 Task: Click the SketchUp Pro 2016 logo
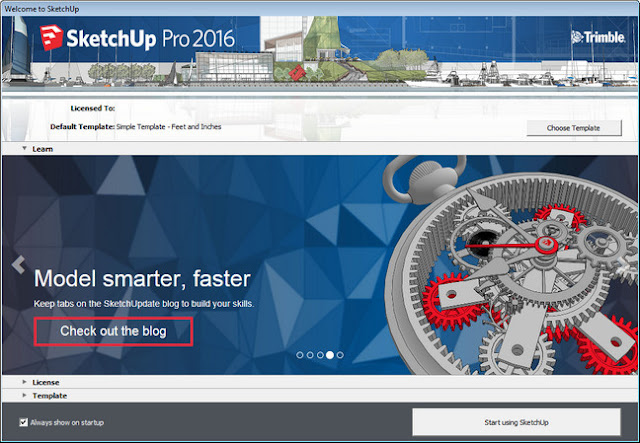point(138,38)
